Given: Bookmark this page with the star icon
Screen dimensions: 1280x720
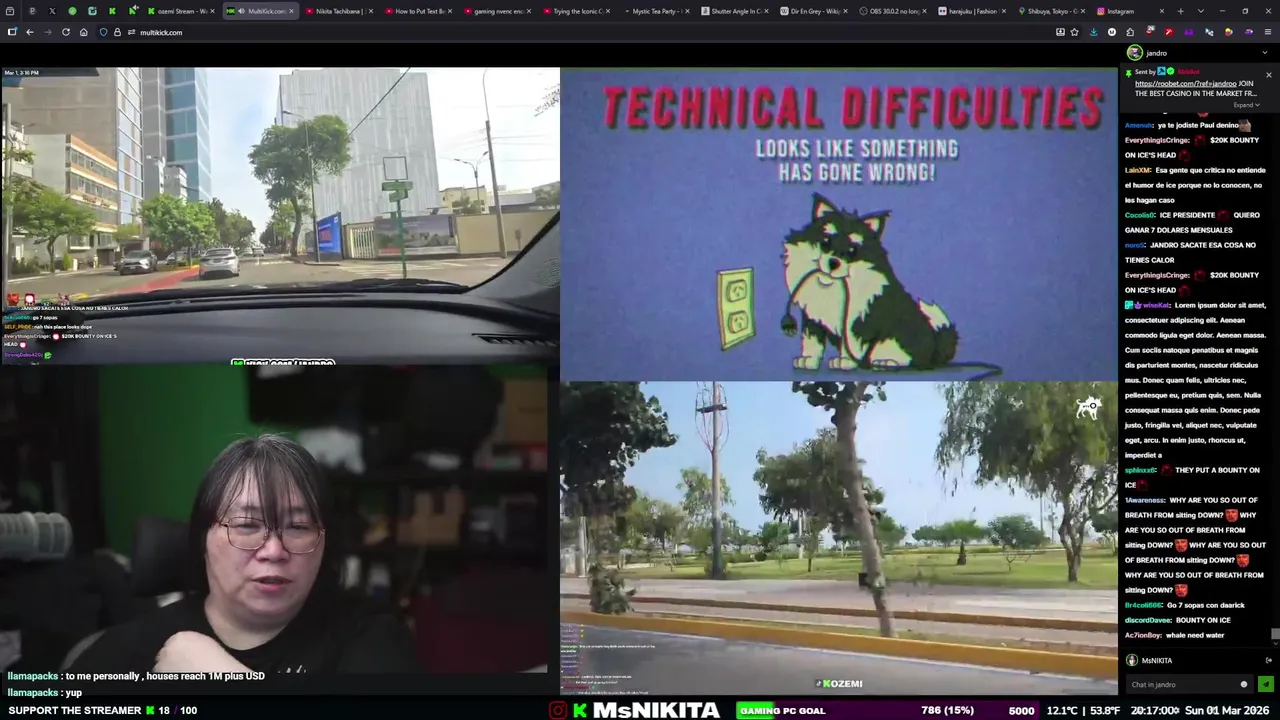Looking at the screenshot, I should click(x=1074, y=32).
